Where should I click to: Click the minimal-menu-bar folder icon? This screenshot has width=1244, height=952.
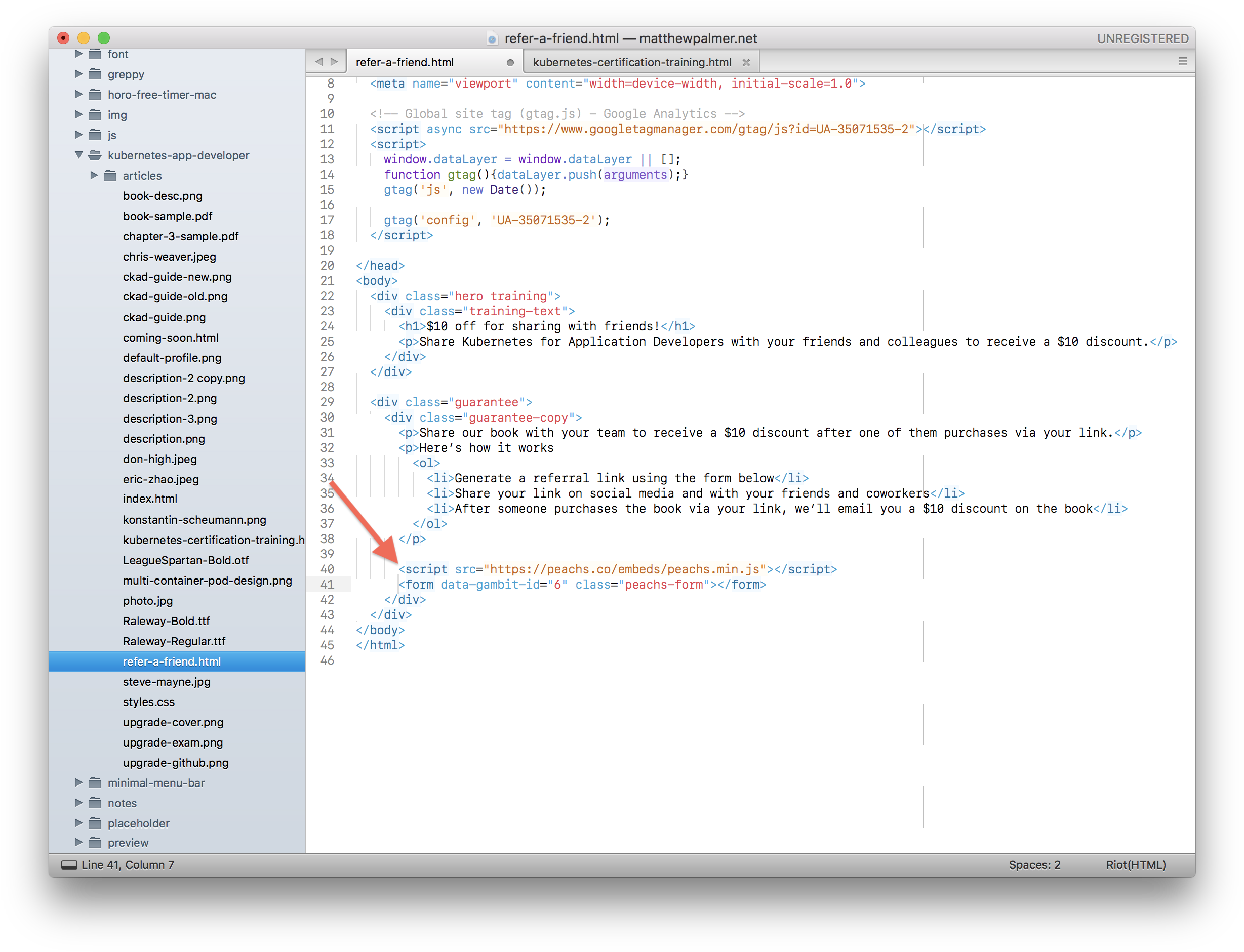[95, 782]
